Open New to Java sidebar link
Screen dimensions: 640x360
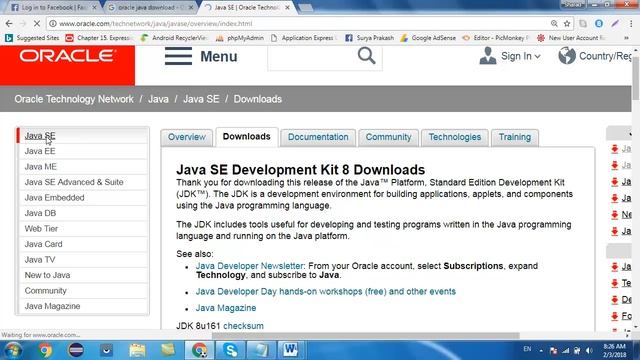[47, 275]
